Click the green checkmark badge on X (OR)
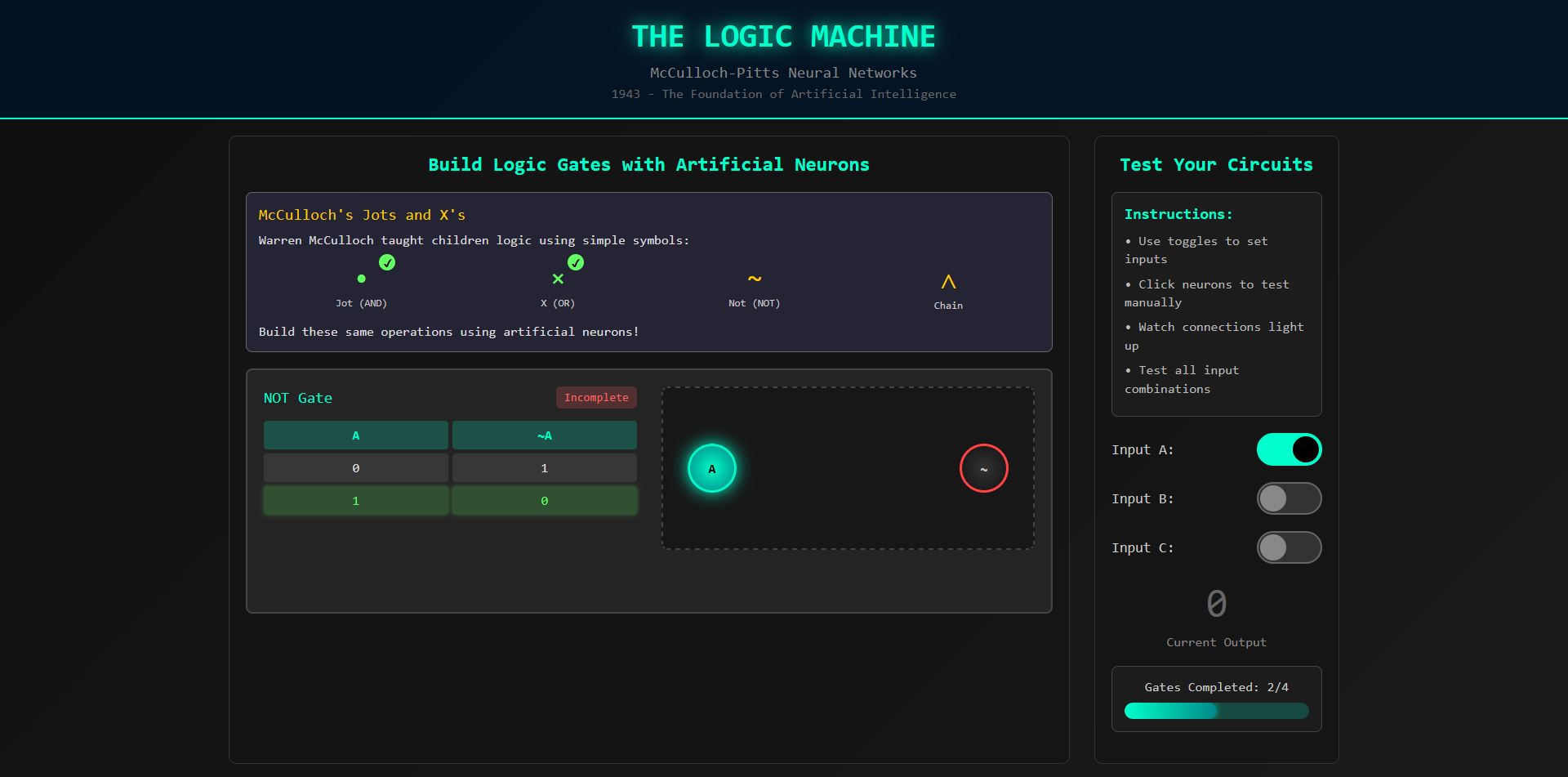The image size is (1568, 777). (x=576, y=262)
